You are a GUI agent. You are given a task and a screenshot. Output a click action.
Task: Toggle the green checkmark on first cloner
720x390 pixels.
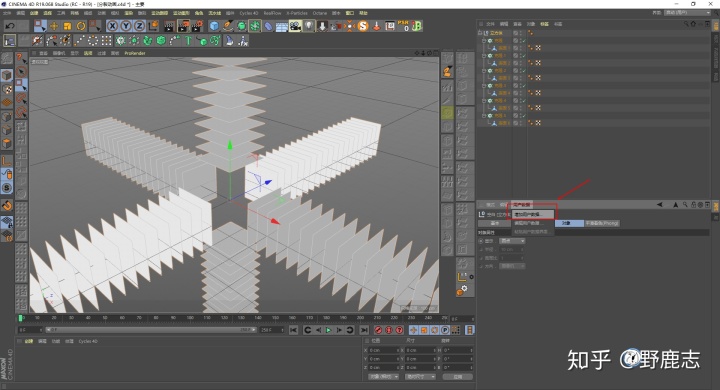[x=523, y=41]
